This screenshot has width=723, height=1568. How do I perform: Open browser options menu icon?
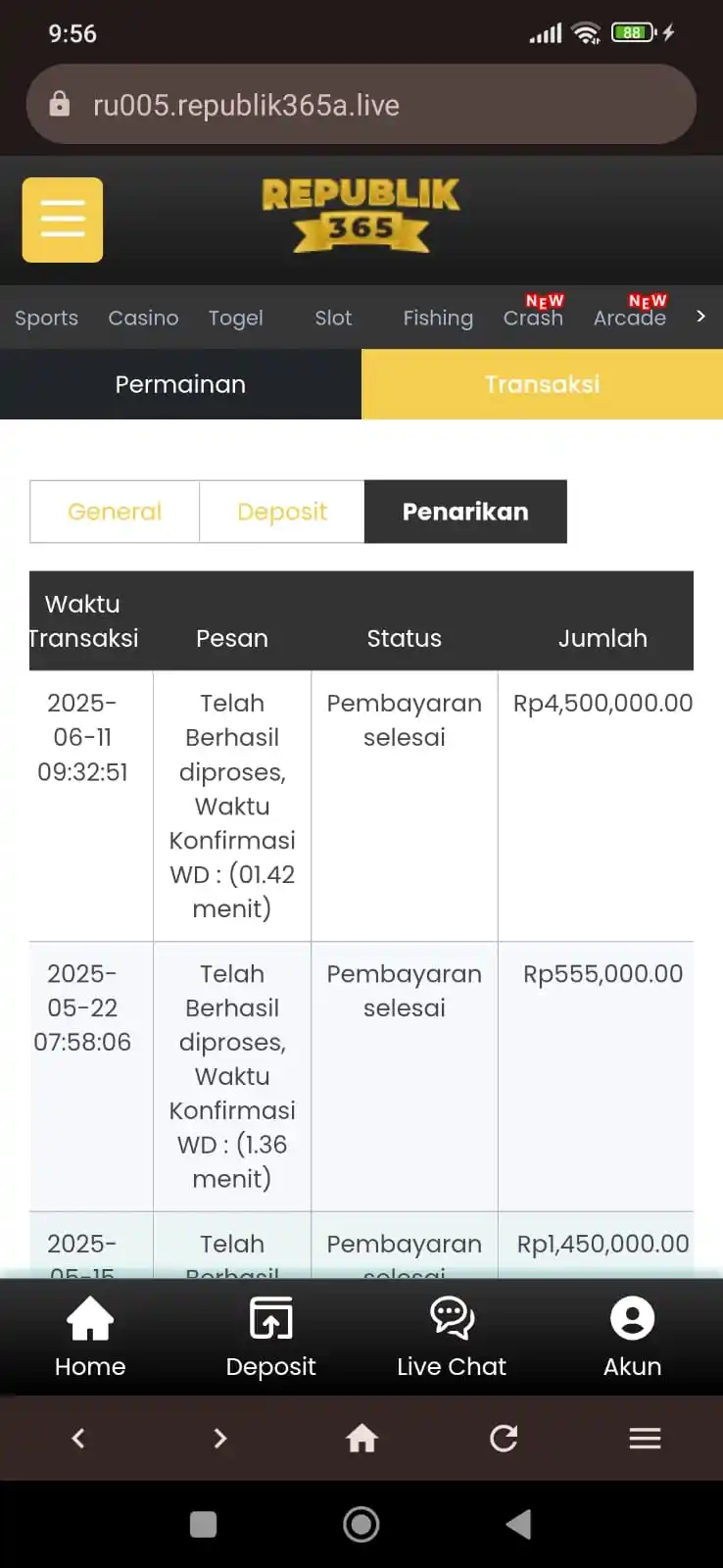645,1438
